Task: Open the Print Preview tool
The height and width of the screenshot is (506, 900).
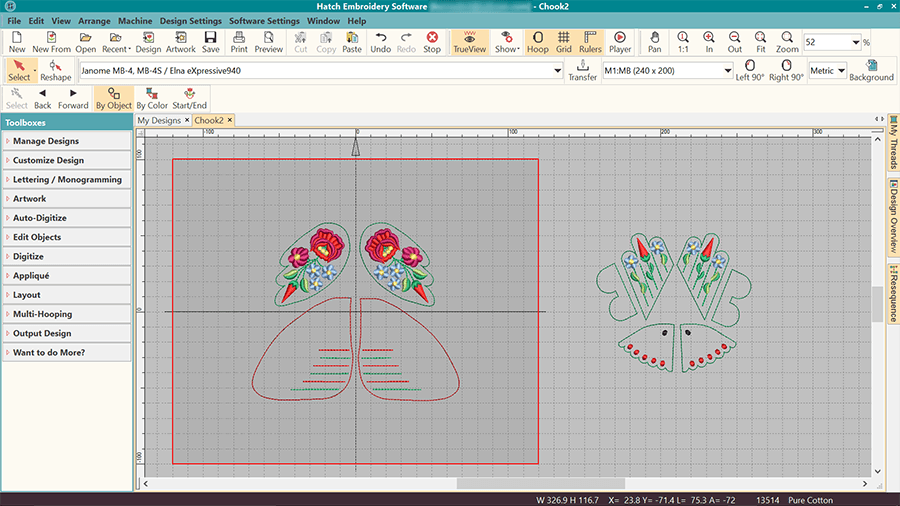Action: coord(268,41)
